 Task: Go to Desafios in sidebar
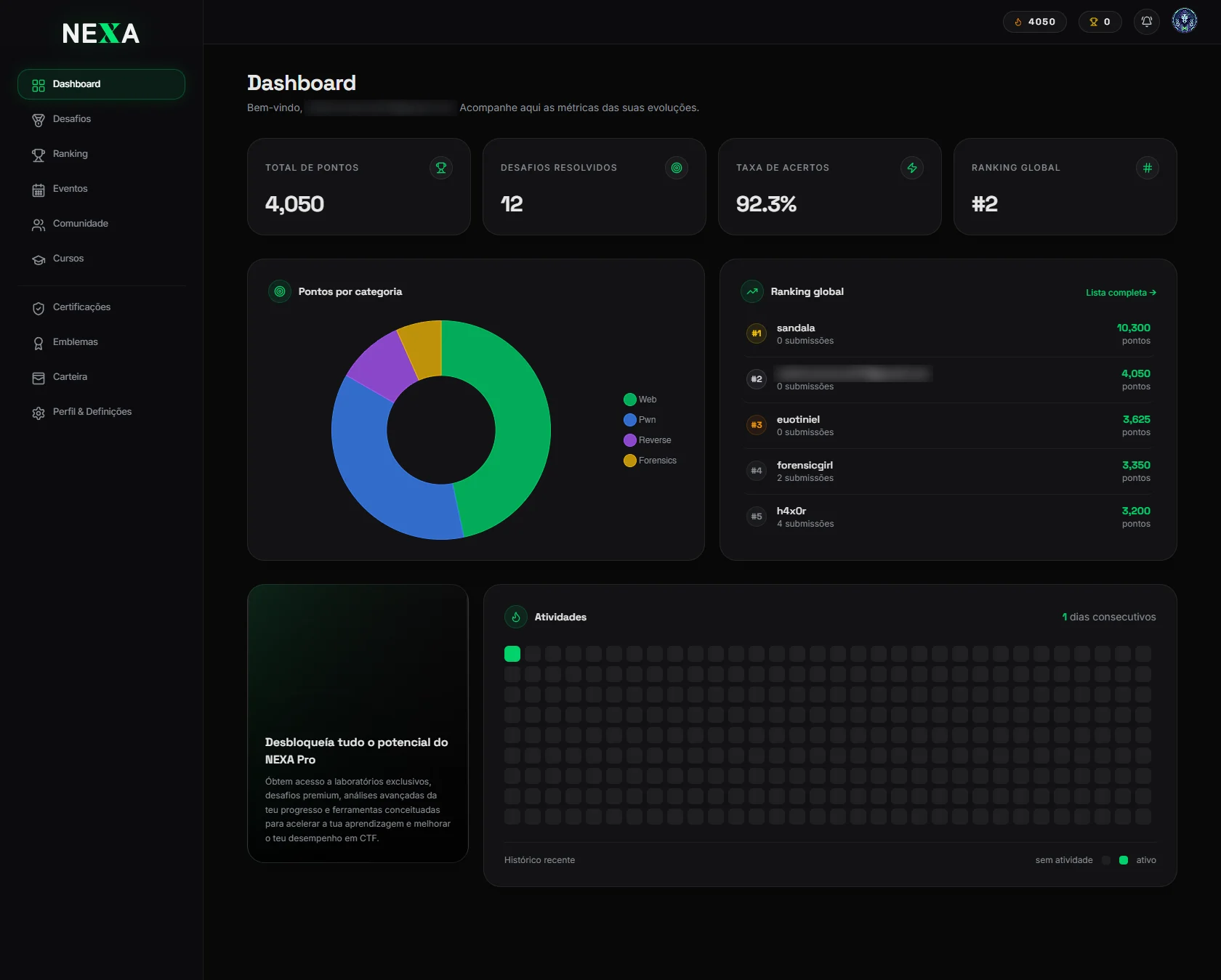coord(101,119)
